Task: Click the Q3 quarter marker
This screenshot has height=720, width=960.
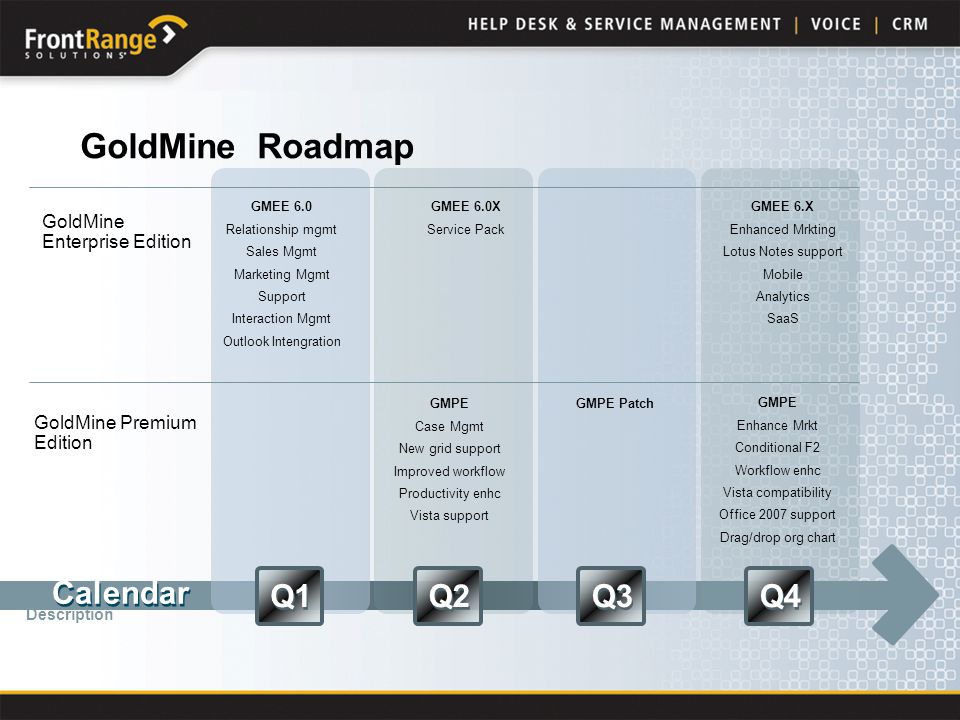Action: pos(611,596)
